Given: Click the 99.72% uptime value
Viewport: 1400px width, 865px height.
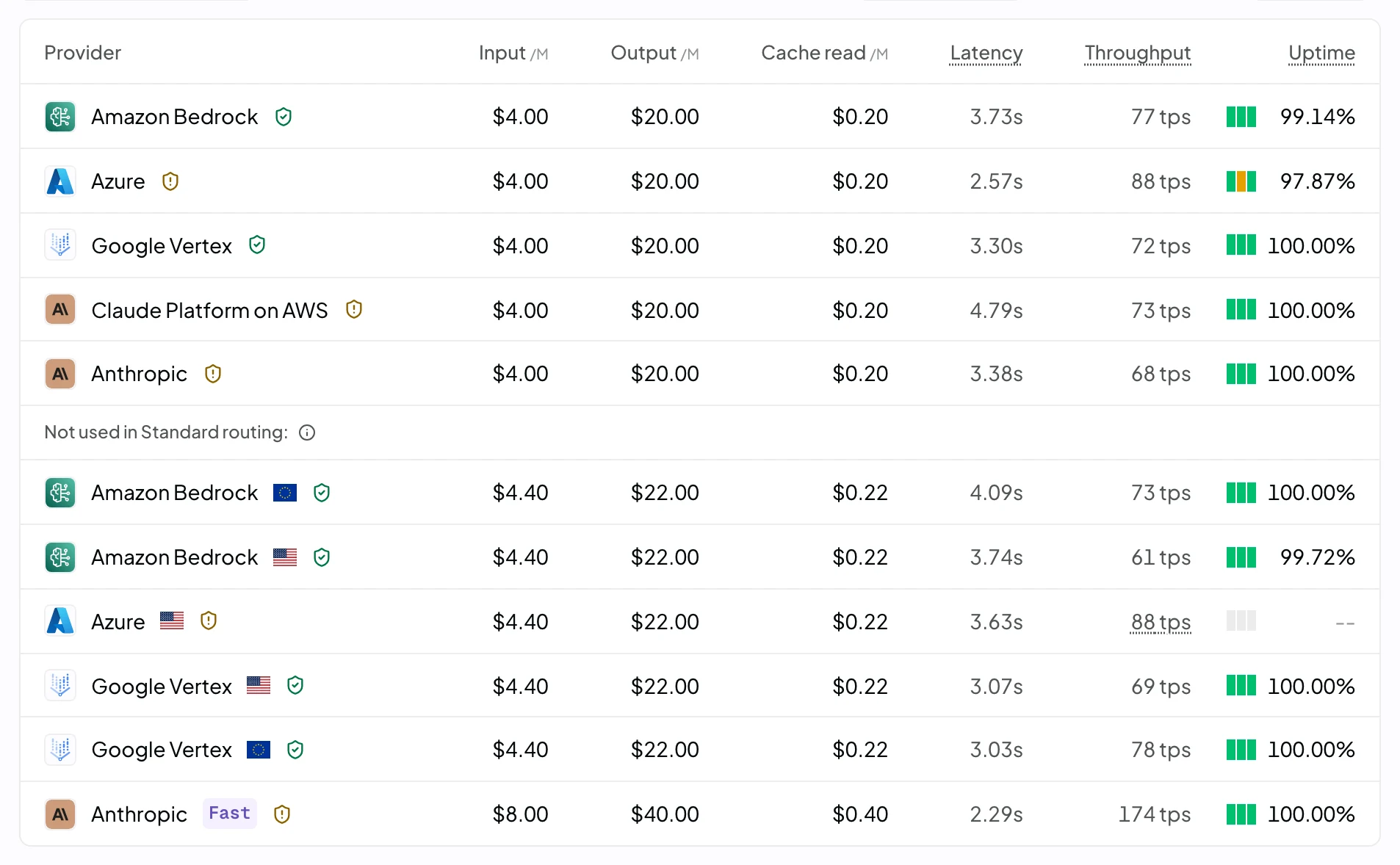Looking at the screenshot, I should tap(1318, 557).
